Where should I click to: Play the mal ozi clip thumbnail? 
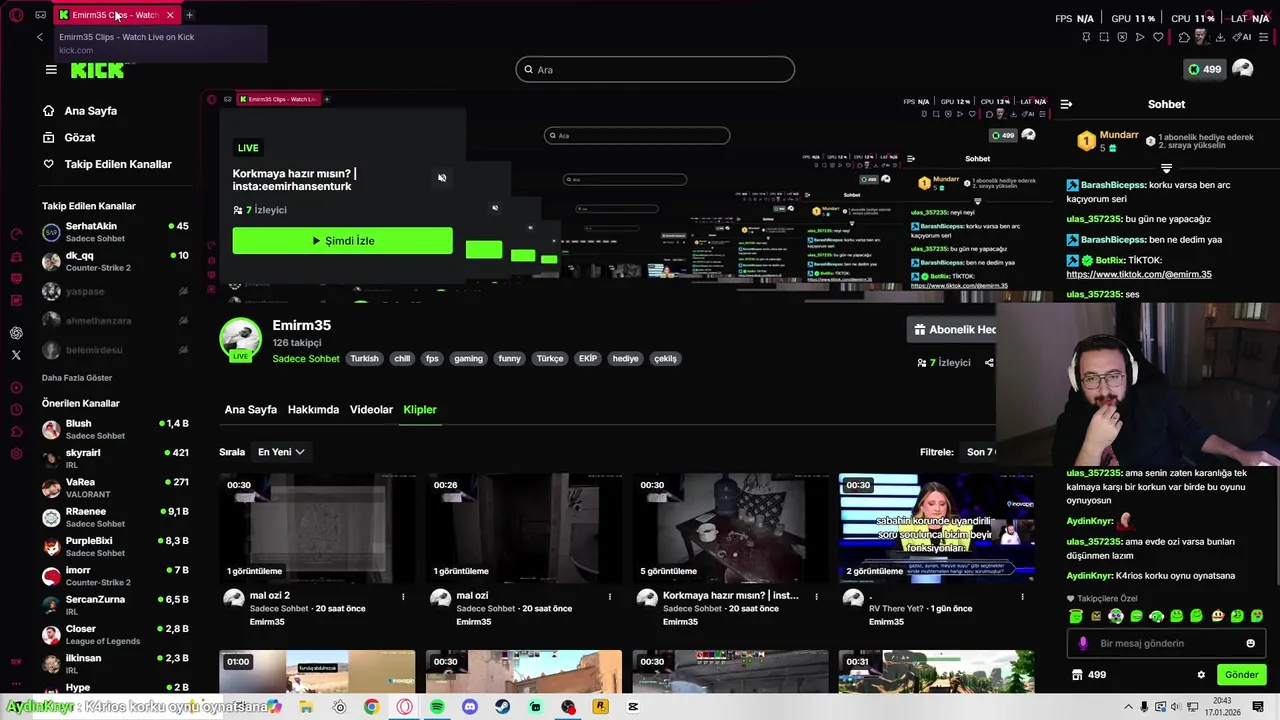point(524,528)
